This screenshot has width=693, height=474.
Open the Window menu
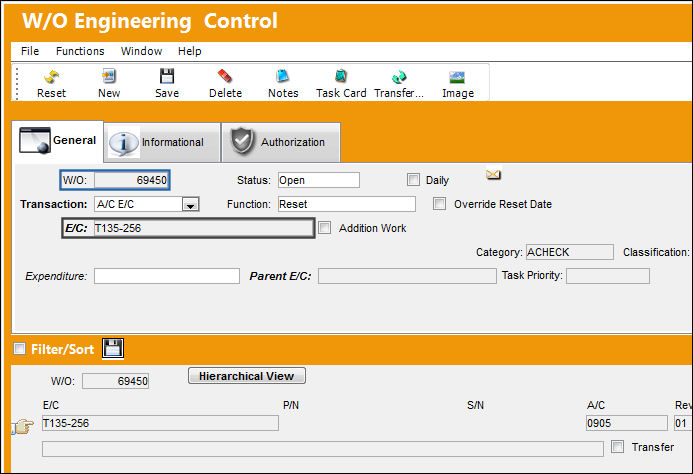[x=141, y=51]
